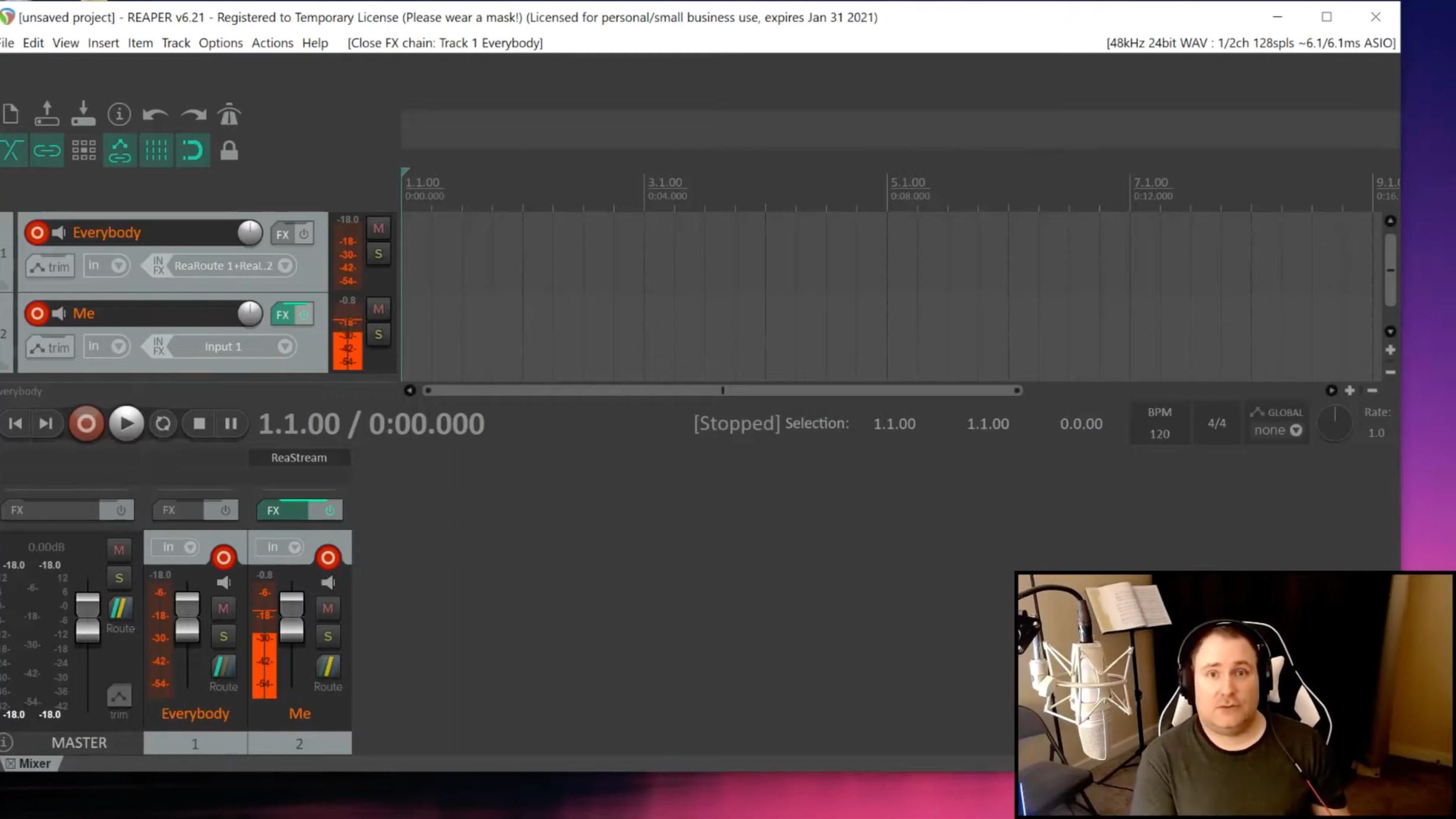The width and height of the screenshot is (1456, 819).
Task: Mute the Me track
Action: [378, 309]
